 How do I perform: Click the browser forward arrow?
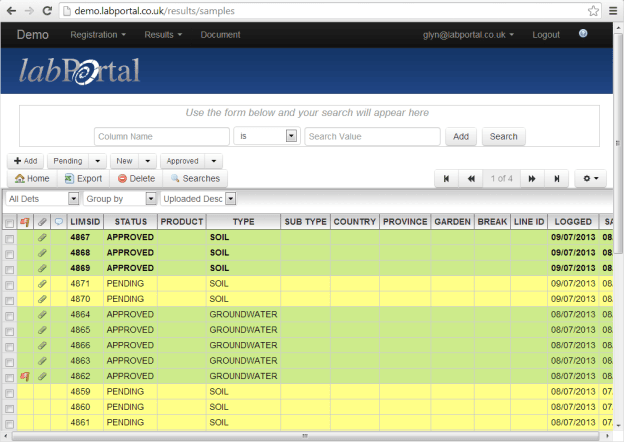(29, 11)
